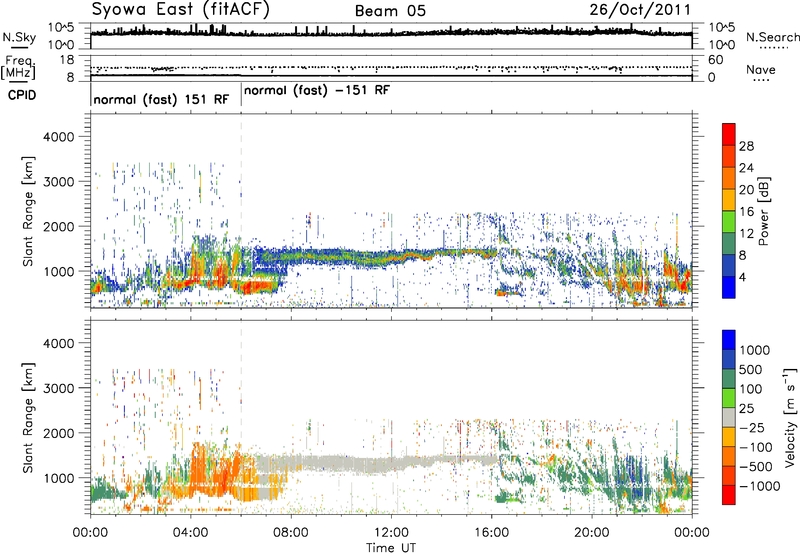Click left '10^5' noise axis tick
800x554 pixels.
point(61,27)
